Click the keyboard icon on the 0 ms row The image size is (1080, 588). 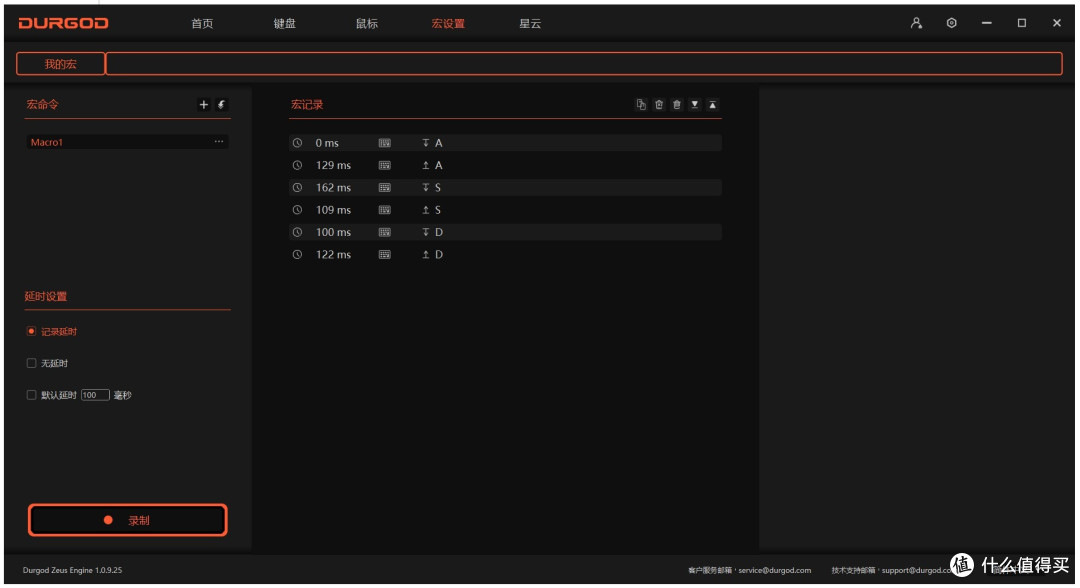point(385,143)
